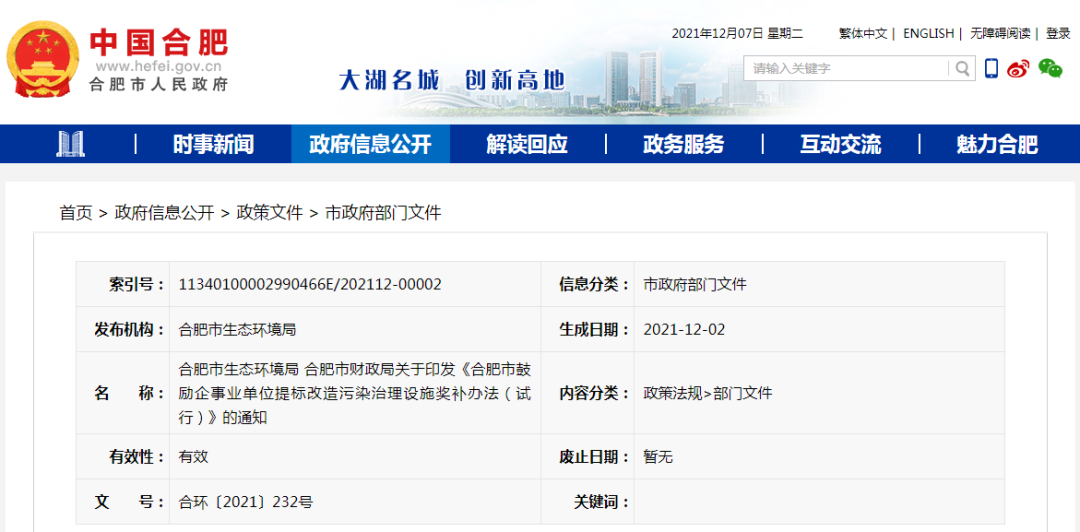
Task: Switch to ENGLISH version
Action: [x=928, y=33]
